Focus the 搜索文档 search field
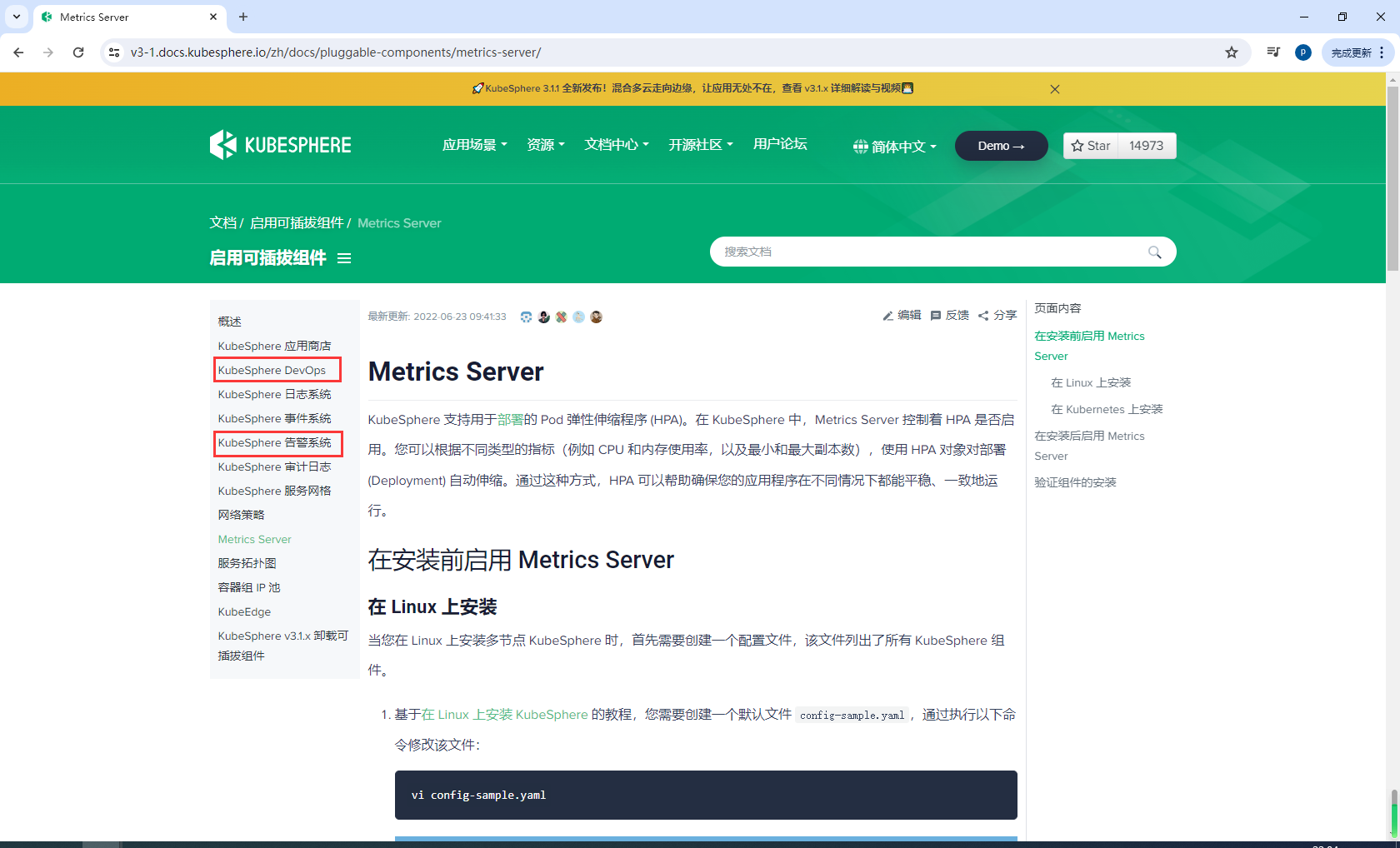This screenshot has height=848, width=1400. point(942,252)
